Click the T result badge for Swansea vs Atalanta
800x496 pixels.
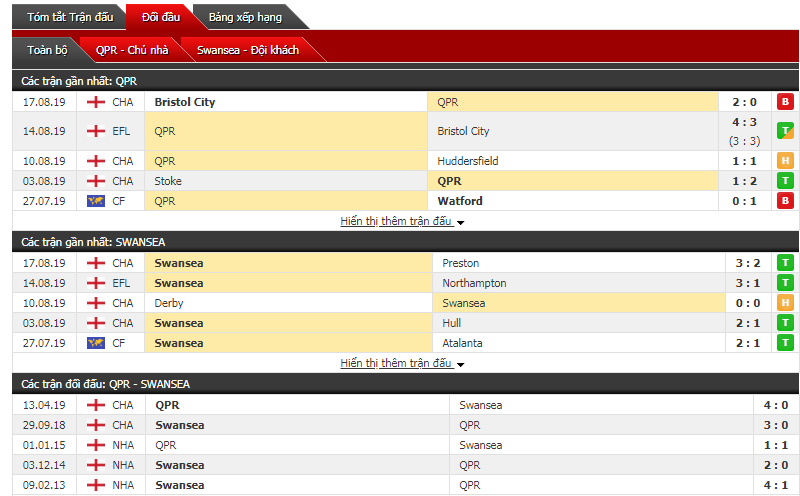point(785,342)
